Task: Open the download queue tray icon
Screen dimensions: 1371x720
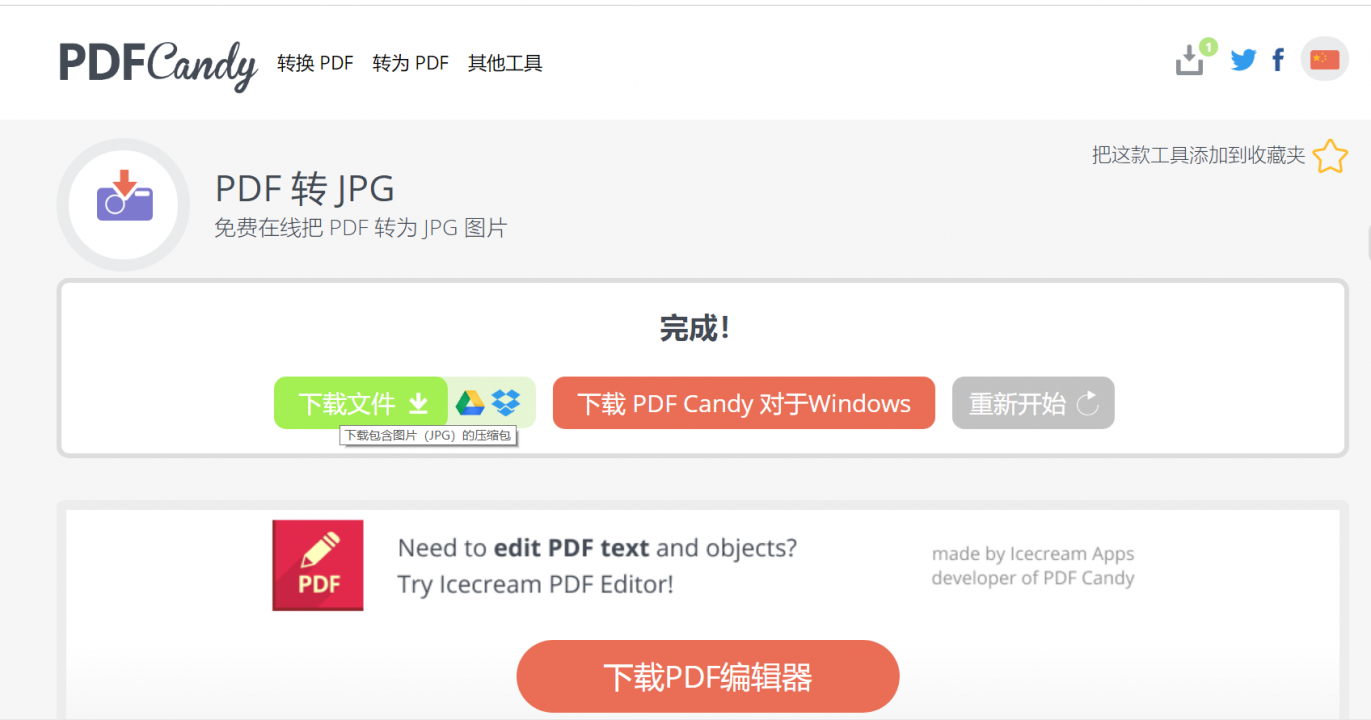Action: 1190,60
